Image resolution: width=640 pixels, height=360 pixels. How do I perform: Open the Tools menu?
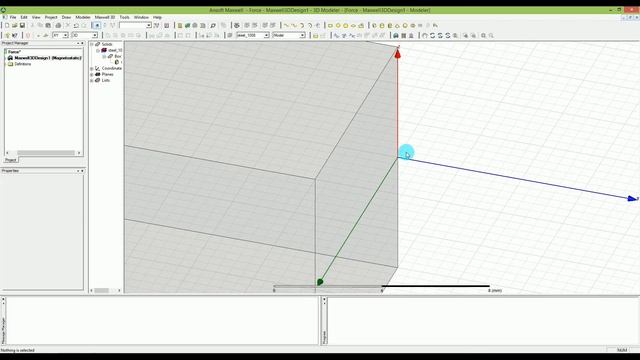point(124,18)
